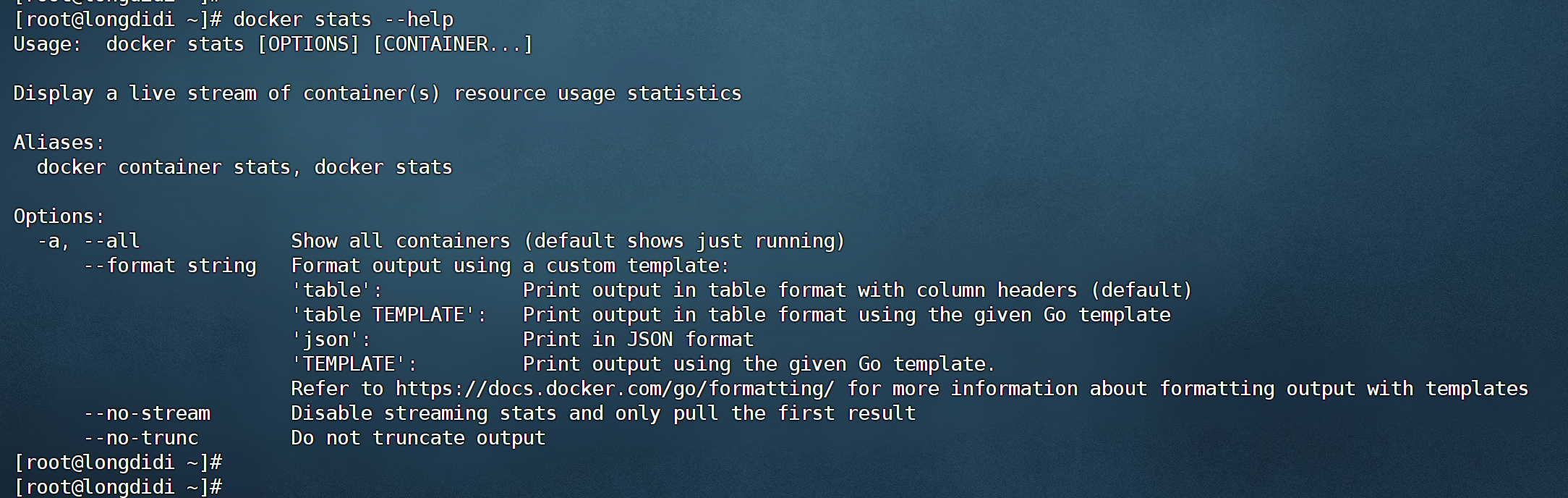Image resolution: width=1568 pixels, height=498 pixels.
Task: Click 'Display a live stream' description line
Action: coord(378,93)
